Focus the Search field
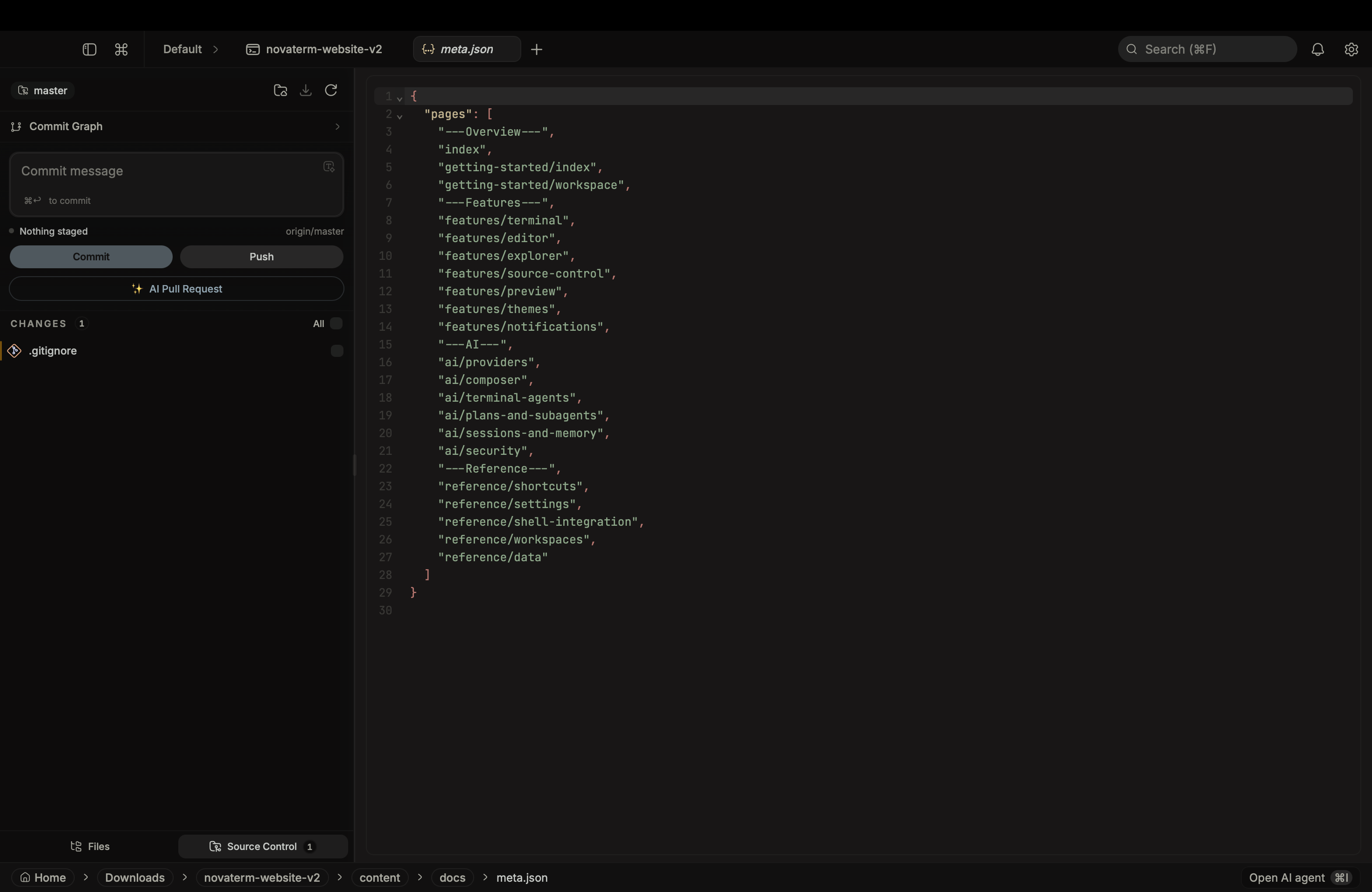Image resolution: width=1372 pixels, height=892 pixels. click(1207, 49)
